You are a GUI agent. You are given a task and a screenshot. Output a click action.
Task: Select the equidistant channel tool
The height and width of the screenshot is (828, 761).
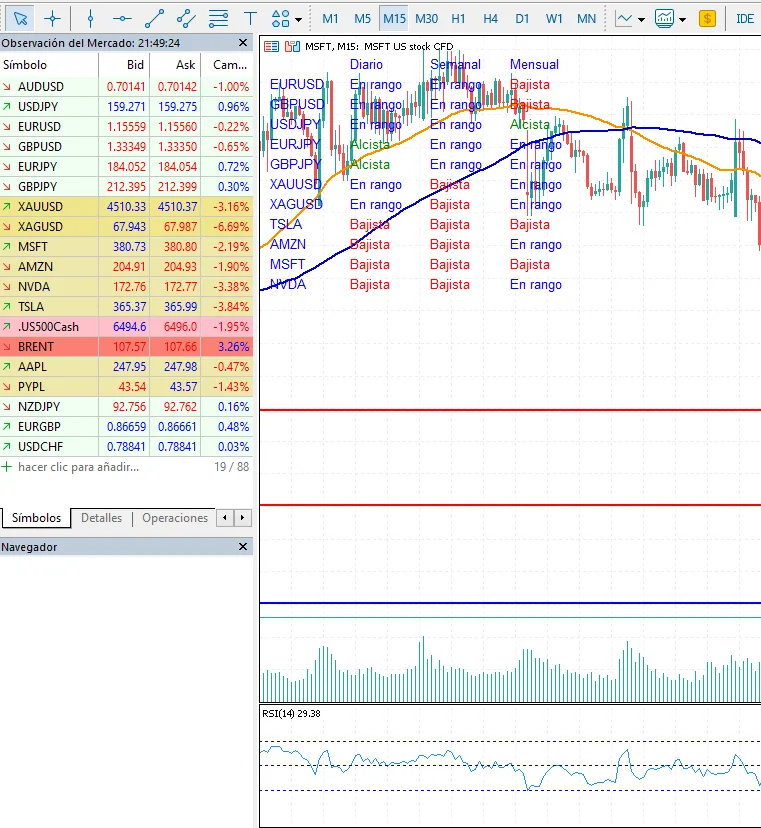click(186, 19)
